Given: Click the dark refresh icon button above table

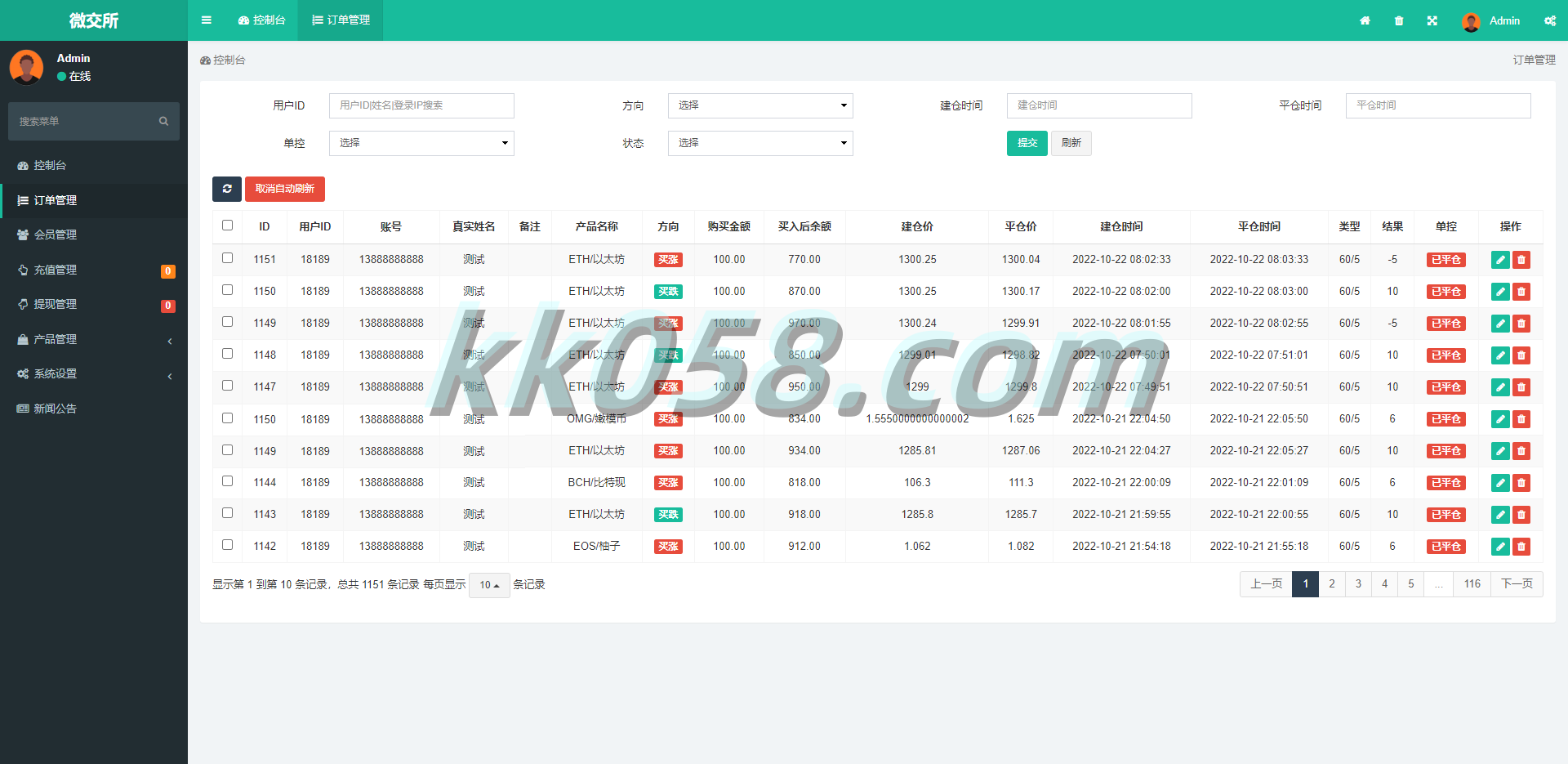Looking at the screenshot, I should [x=227, y=189].
